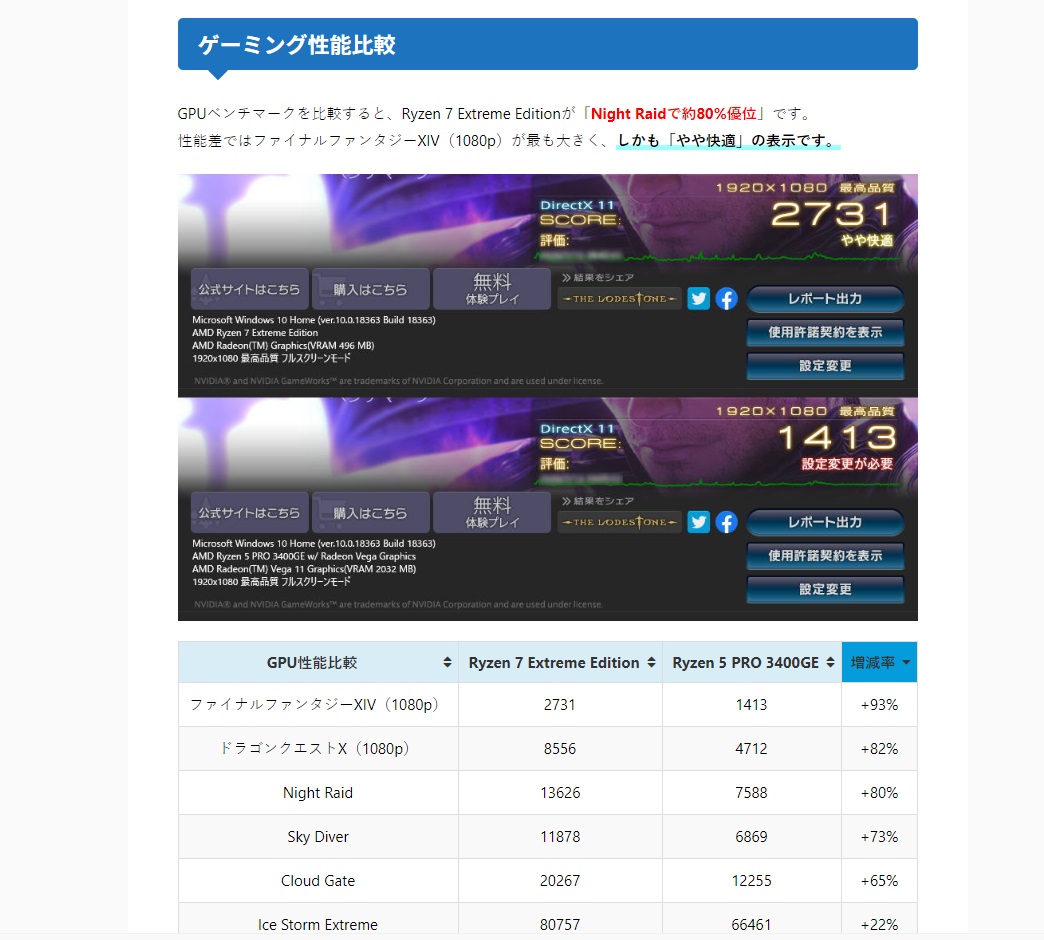The width and height of the screenshot is (1044, 940).
Task: Click the やや快適 rating in the benchmark
Action: pos(866,240)
